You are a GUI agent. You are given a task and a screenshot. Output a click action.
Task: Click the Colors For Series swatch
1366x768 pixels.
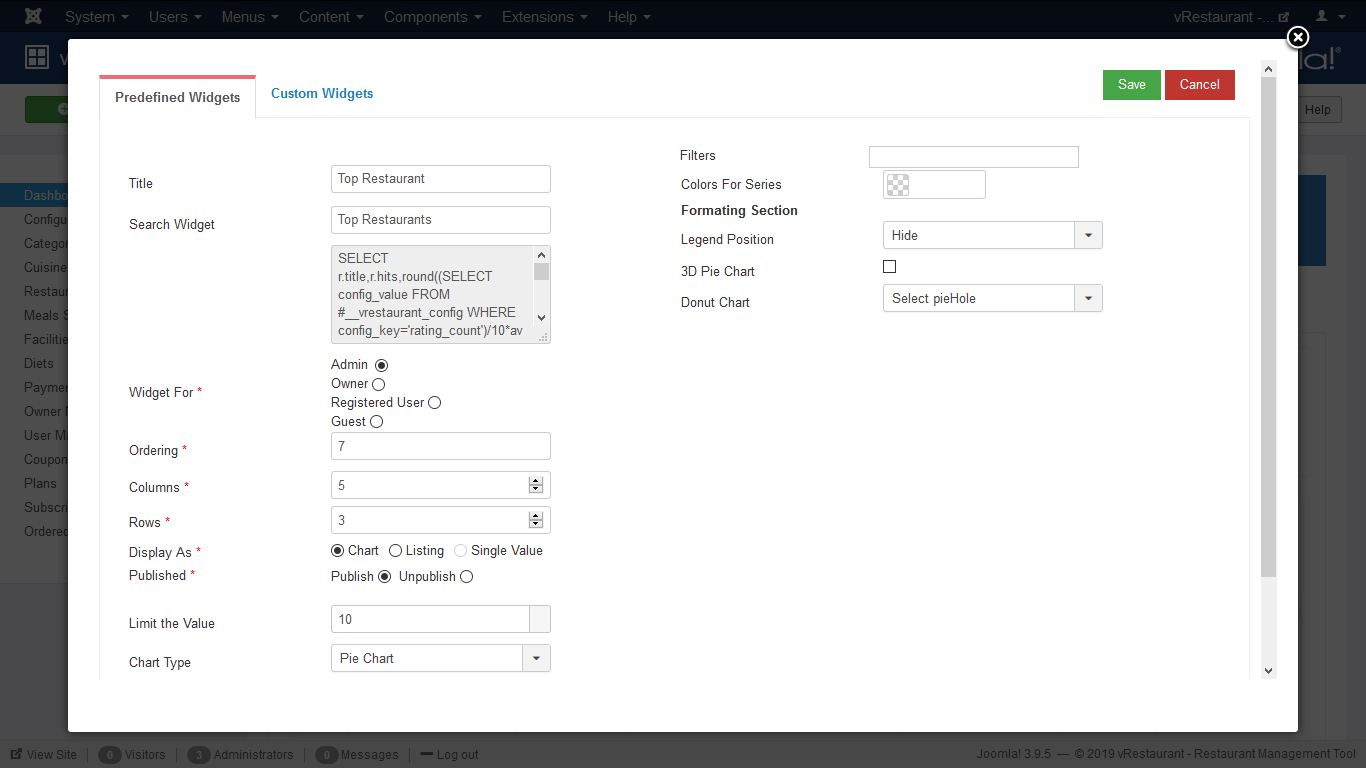[x=898, y=185]
